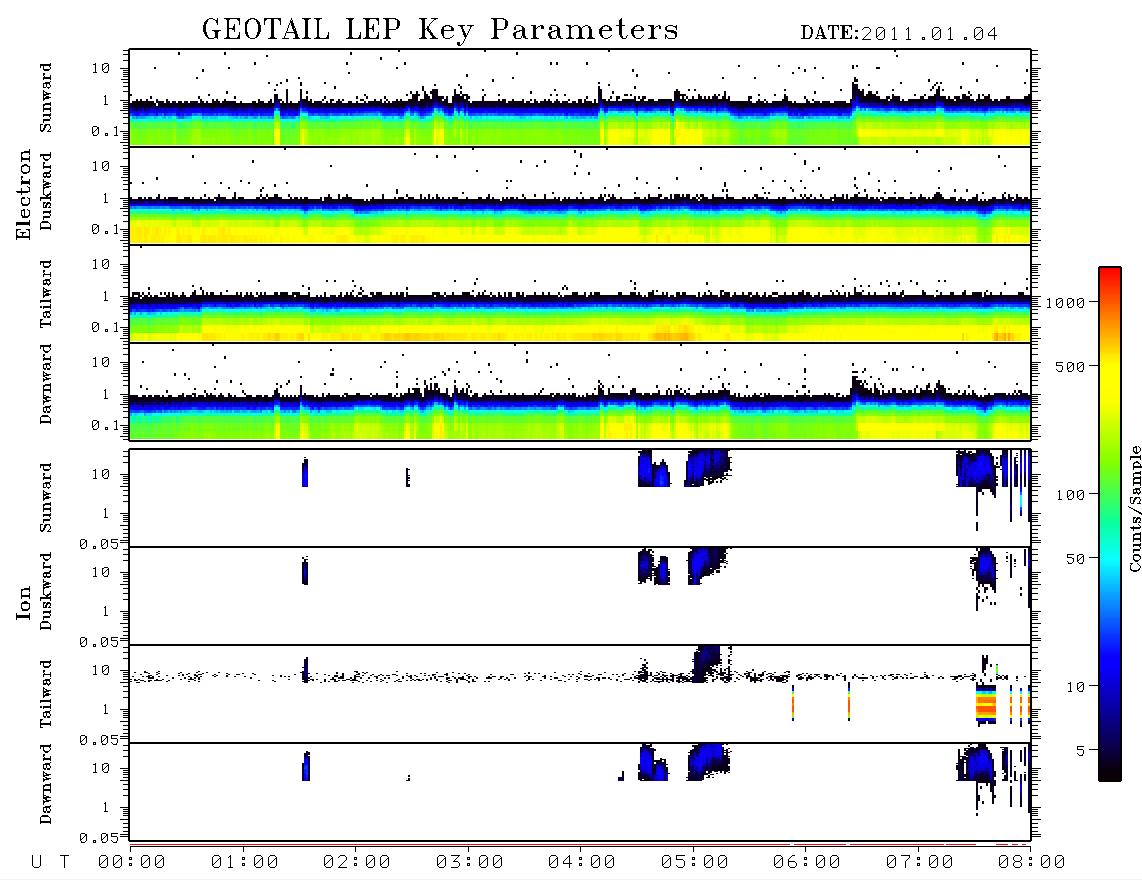The image size is (1142, 880).
Task: Click the "50" color bar tick value
Action: tap(1076, 559)
